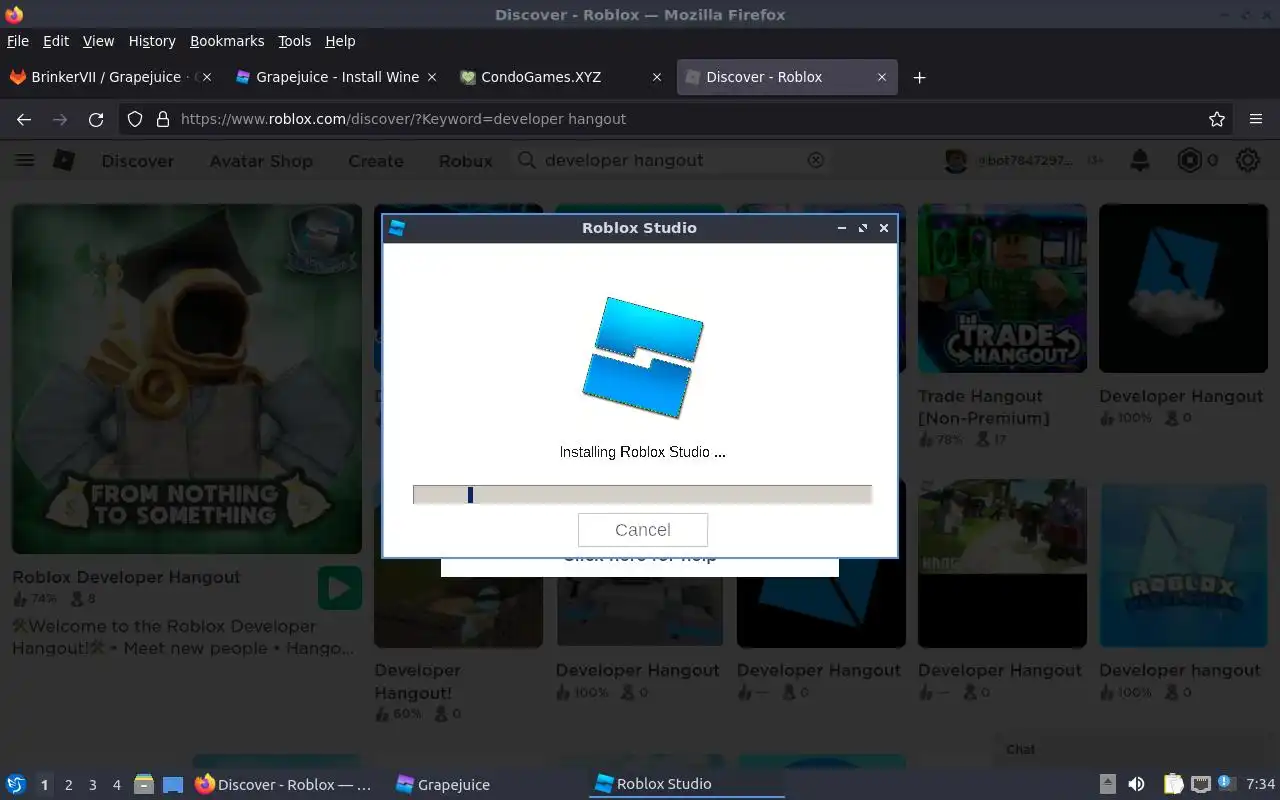Click the installation progress bar

642,494
